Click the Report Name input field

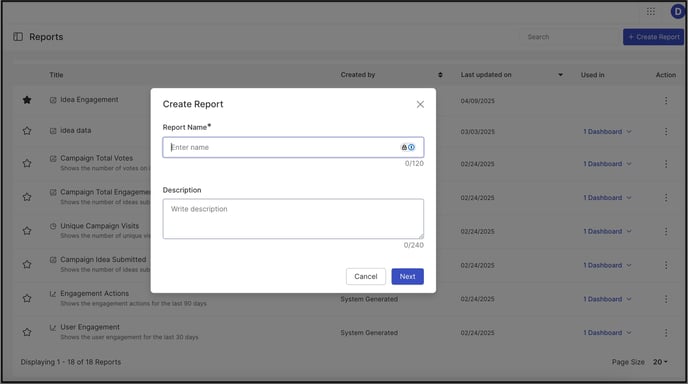293,147
